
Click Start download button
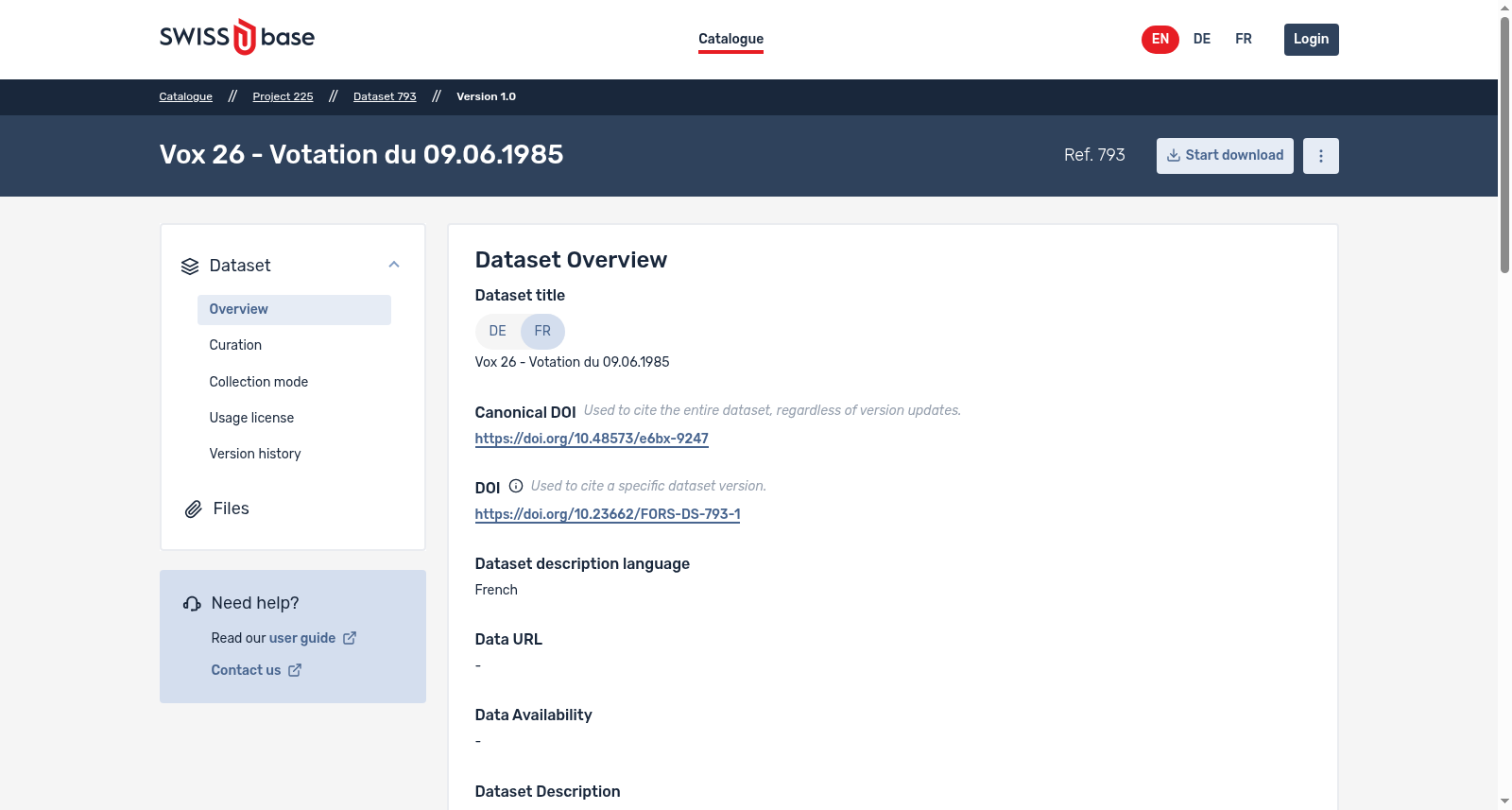(x=1225, y=156)
